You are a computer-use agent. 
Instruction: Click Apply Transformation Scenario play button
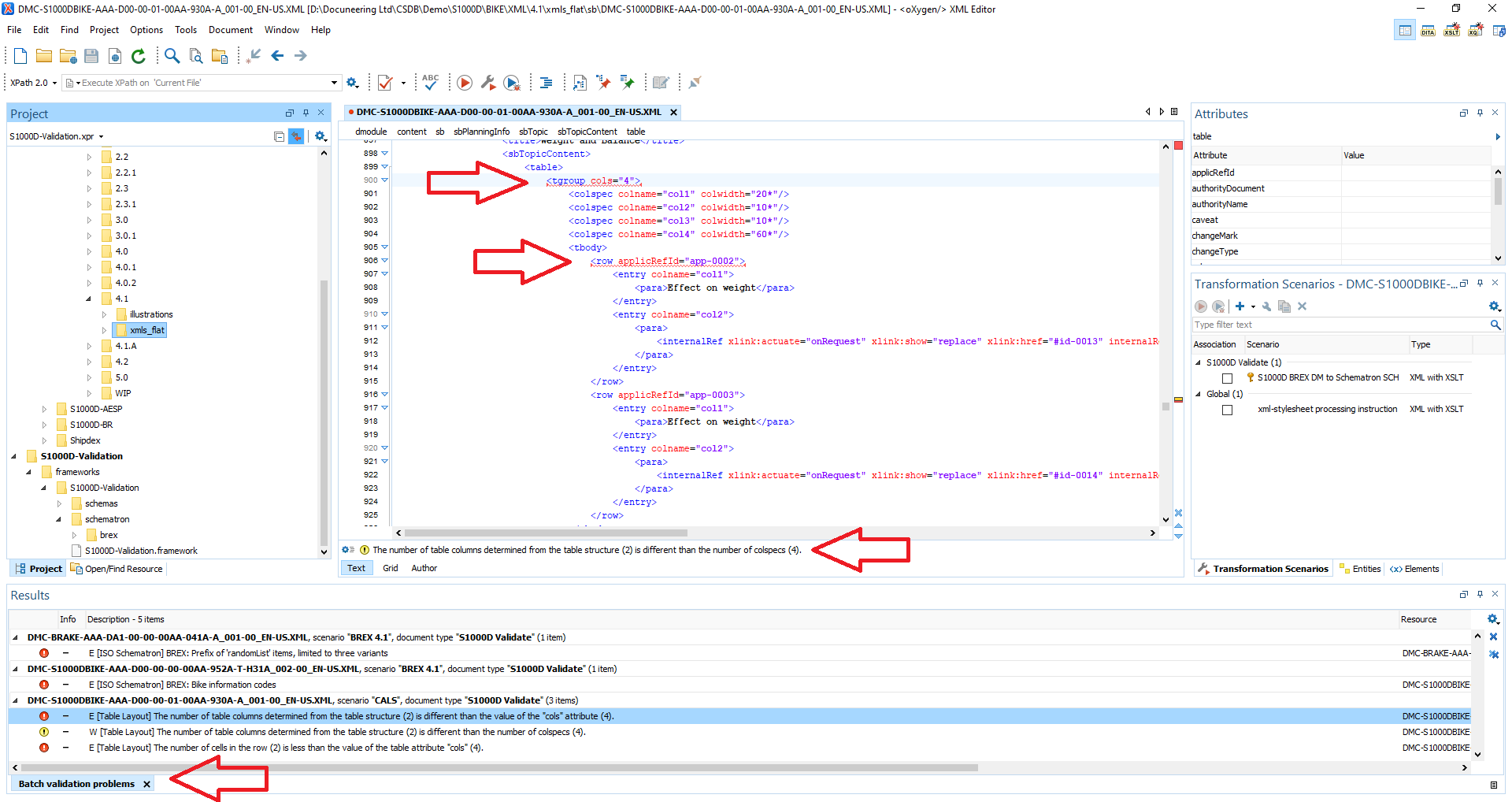coord(465,83)
